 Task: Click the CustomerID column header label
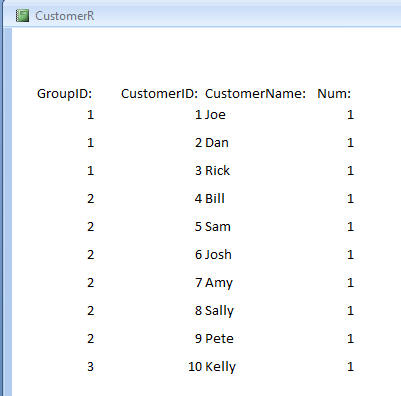click(159, 94)
